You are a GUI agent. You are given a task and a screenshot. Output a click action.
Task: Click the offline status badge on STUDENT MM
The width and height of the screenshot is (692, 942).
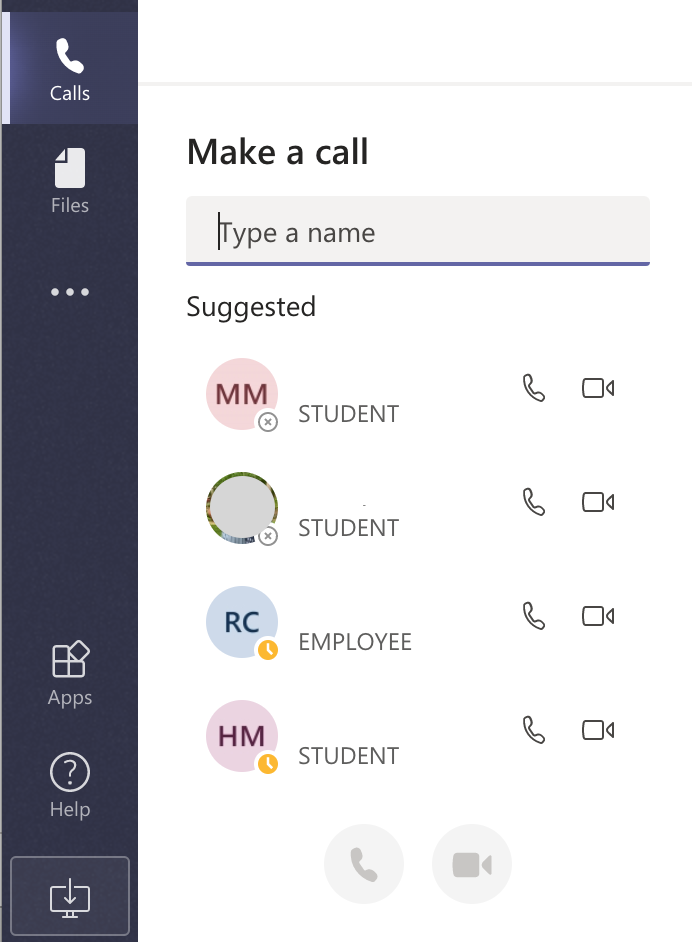[x=267, y=423]
